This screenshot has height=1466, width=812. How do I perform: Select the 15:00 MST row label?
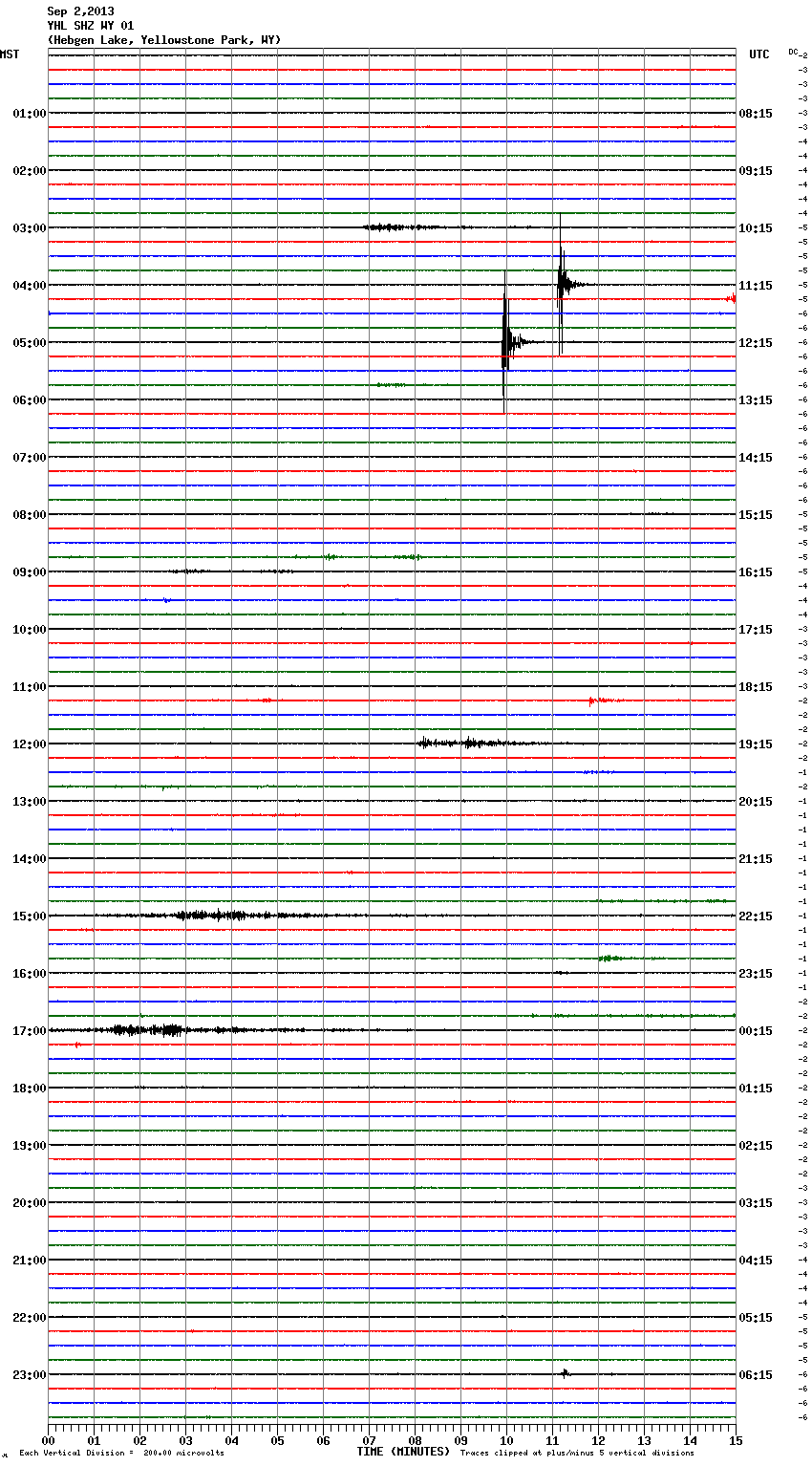coord(30,916)
